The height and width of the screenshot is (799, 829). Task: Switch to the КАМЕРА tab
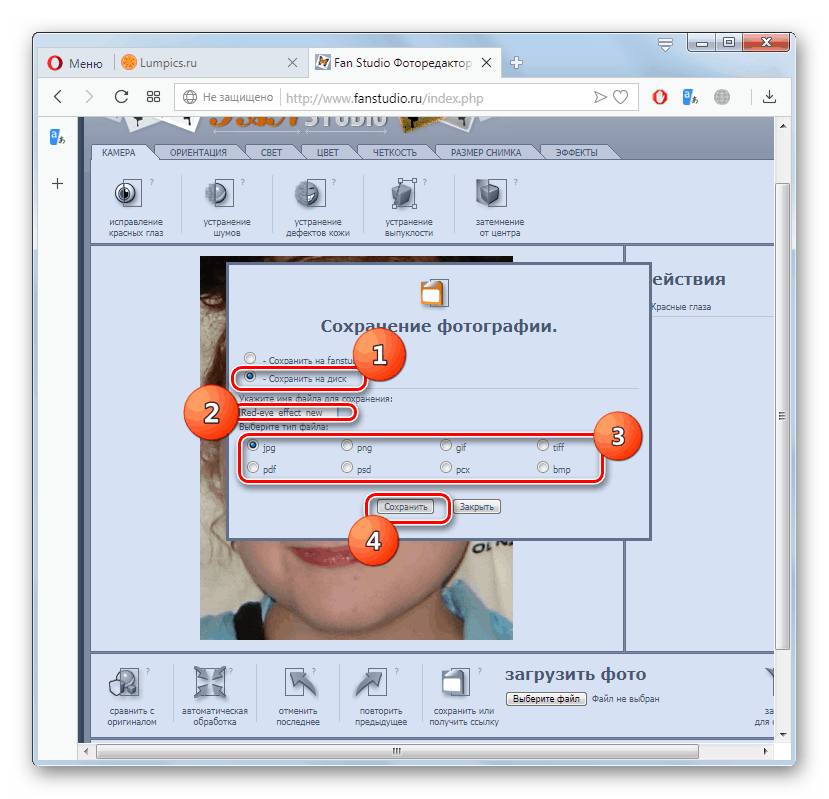118,152
